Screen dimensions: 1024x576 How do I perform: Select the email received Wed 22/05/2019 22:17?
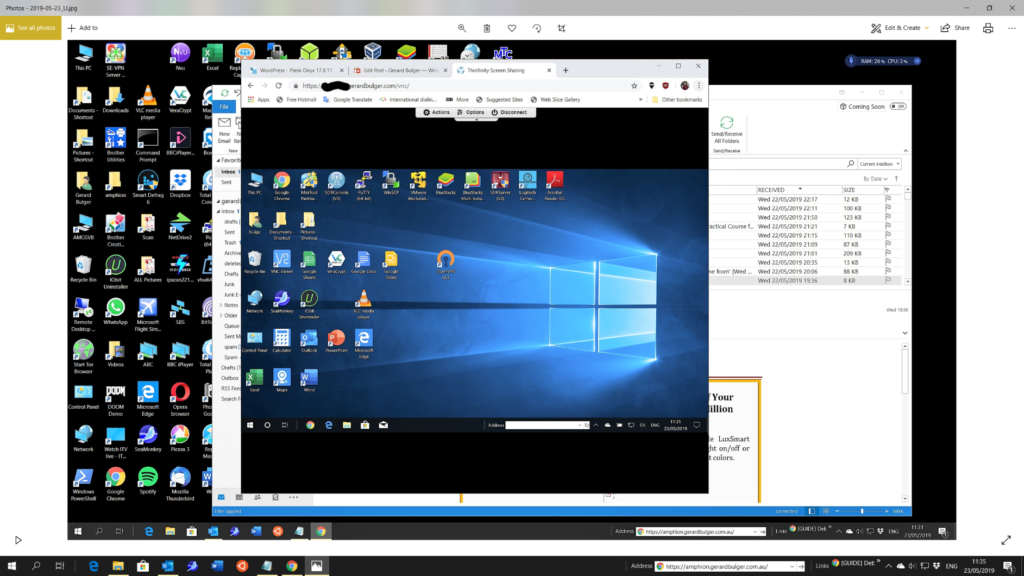[807, 199]
